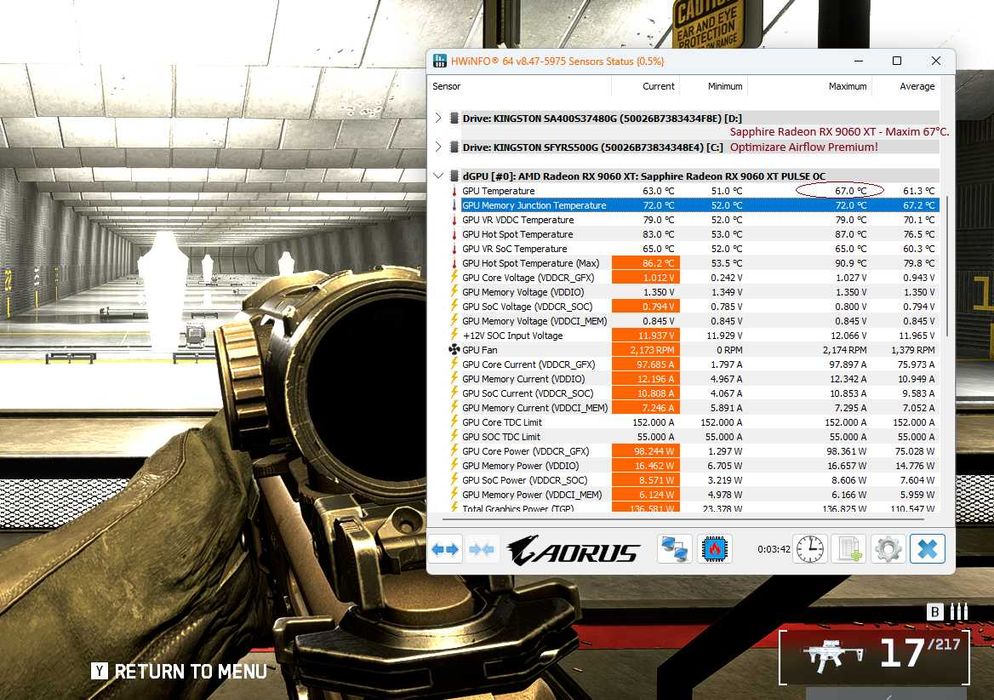Click the Minimum column header

pyautogui.click(x=725, y=86)
